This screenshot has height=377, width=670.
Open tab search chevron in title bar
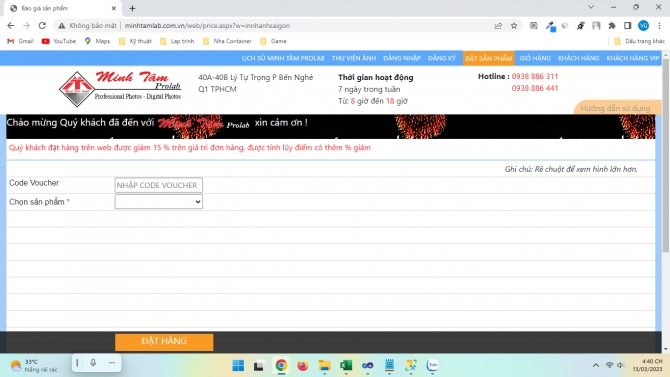click(x=591, y=7)
